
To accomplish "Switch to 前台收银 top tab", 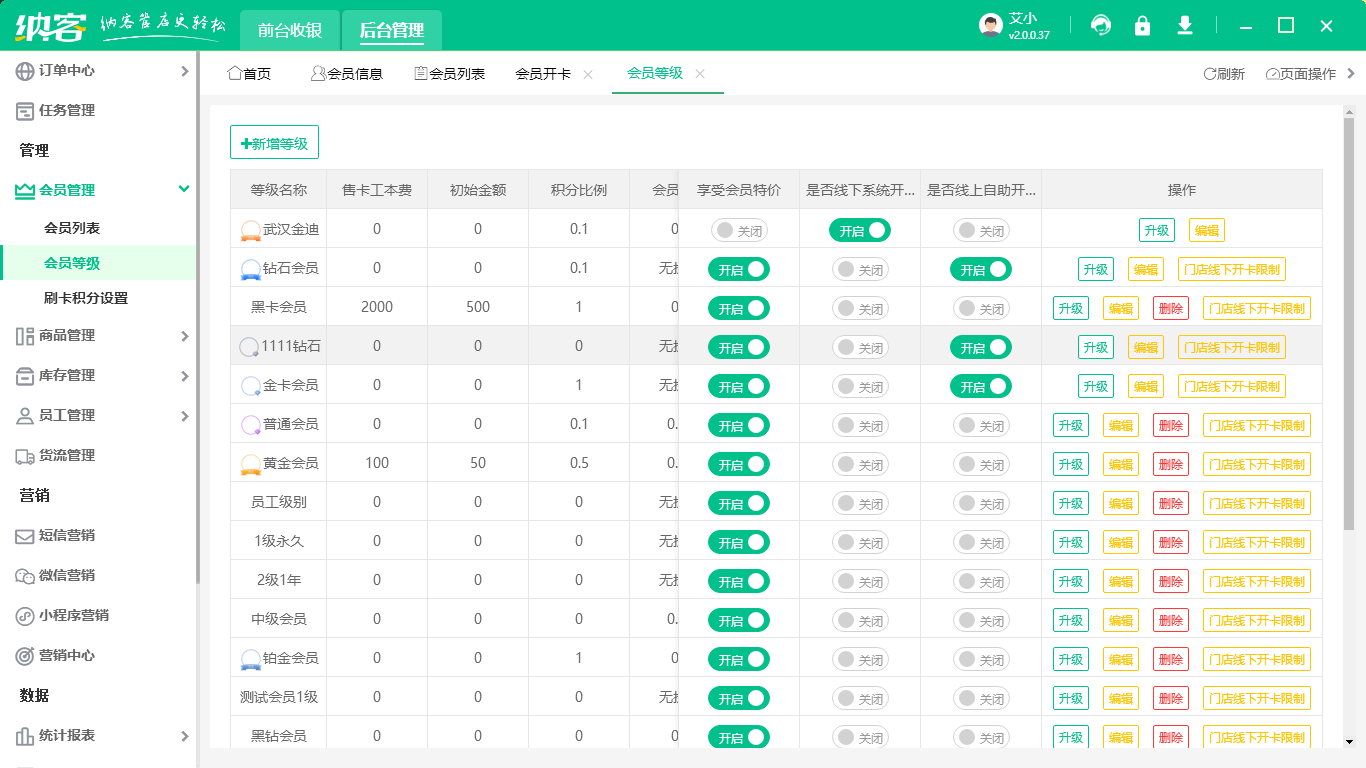I will [x=290, y=30].
